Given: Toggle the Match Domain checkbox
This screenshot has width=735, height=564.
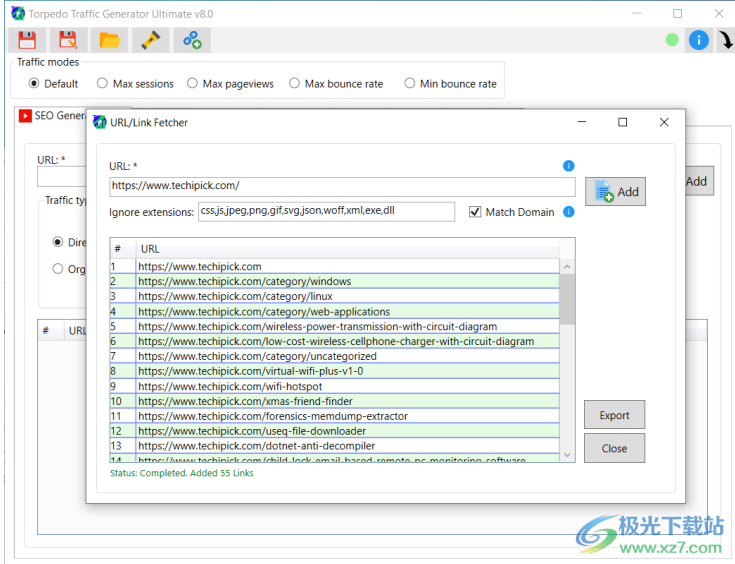Looking at the screenshot, I should (x=475, y=212).
